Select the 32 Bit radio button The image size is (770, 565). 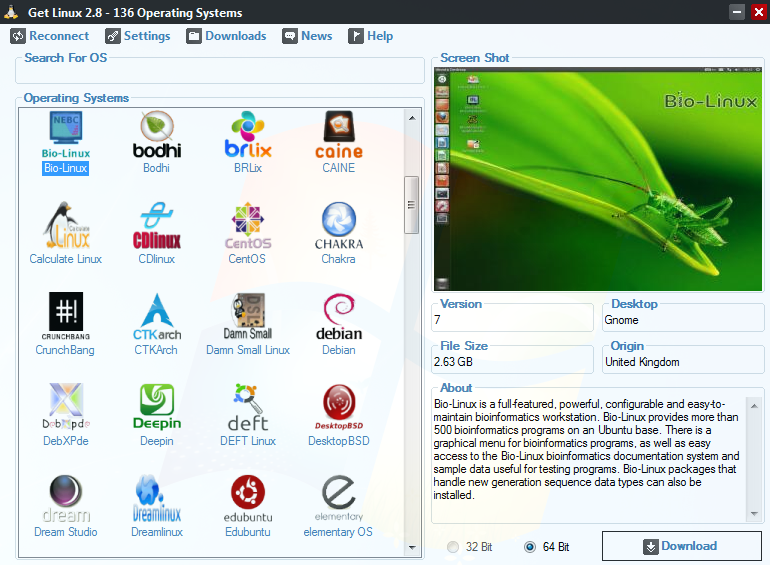pyautogui.click(x=453, y=547)
